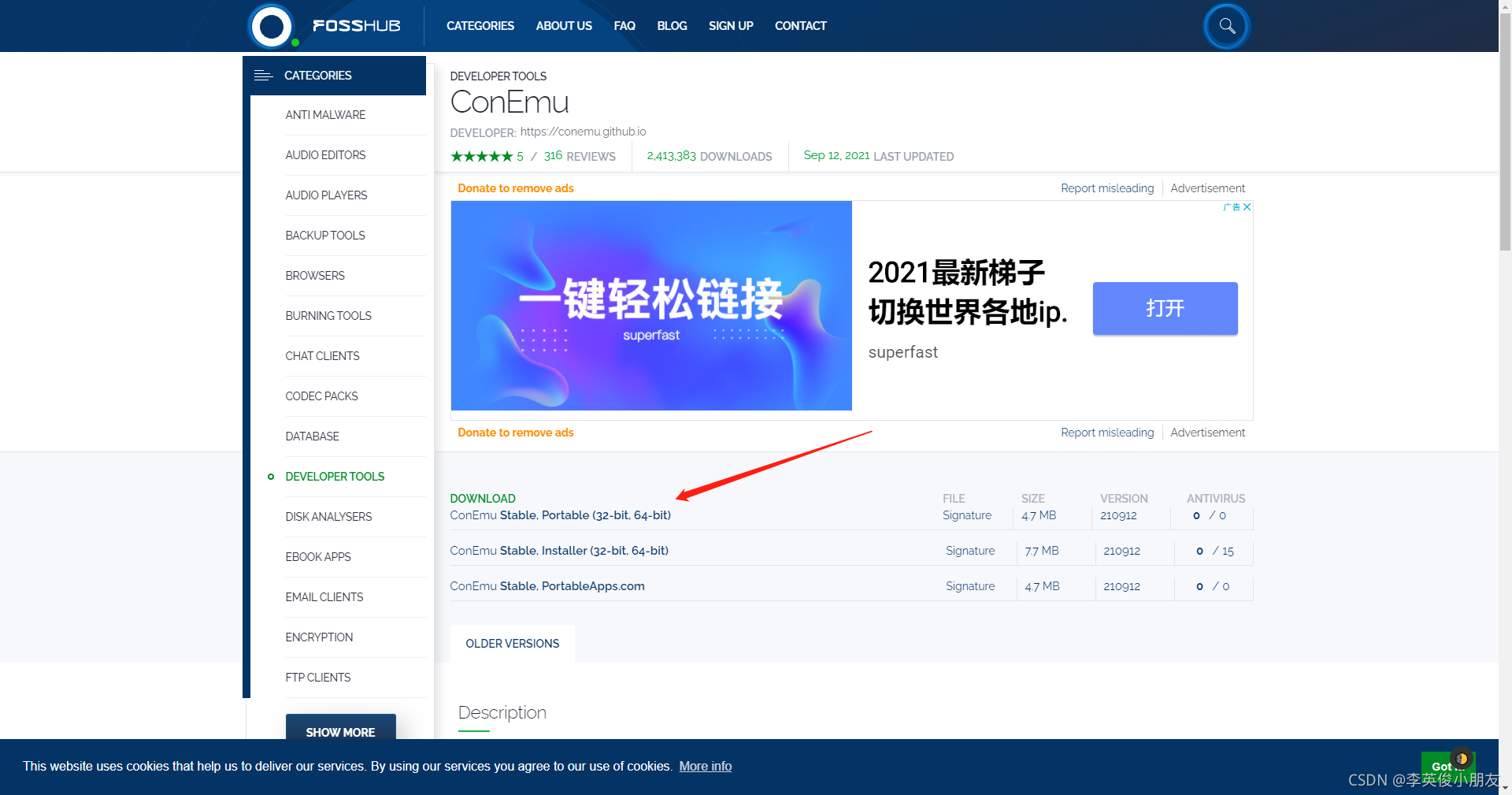Download ConEmu Stable, PortableApps.com

pos(547,586)
